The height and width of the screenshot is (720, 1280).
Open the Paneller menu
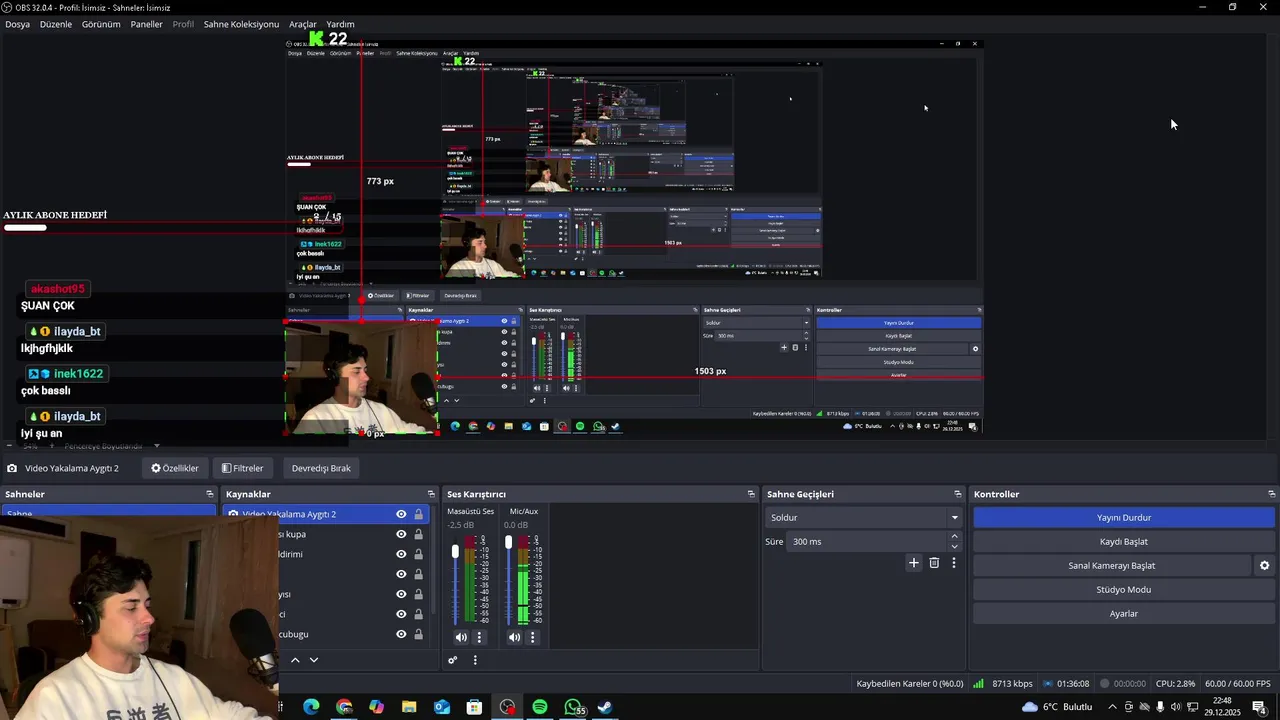146,24
